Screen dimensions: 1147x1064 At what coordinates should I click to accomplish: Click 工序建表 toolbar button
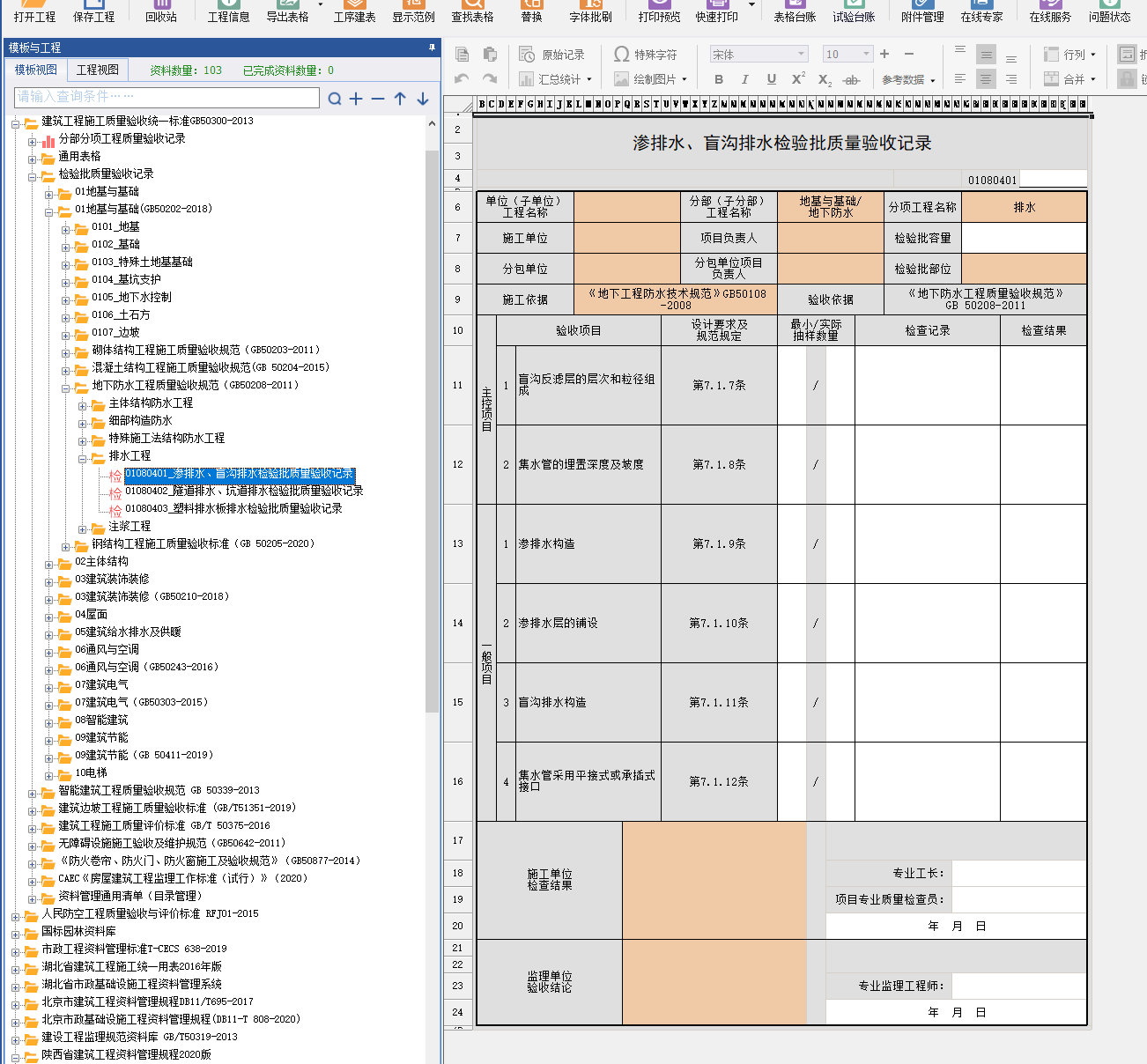click(x=355, y=11)
